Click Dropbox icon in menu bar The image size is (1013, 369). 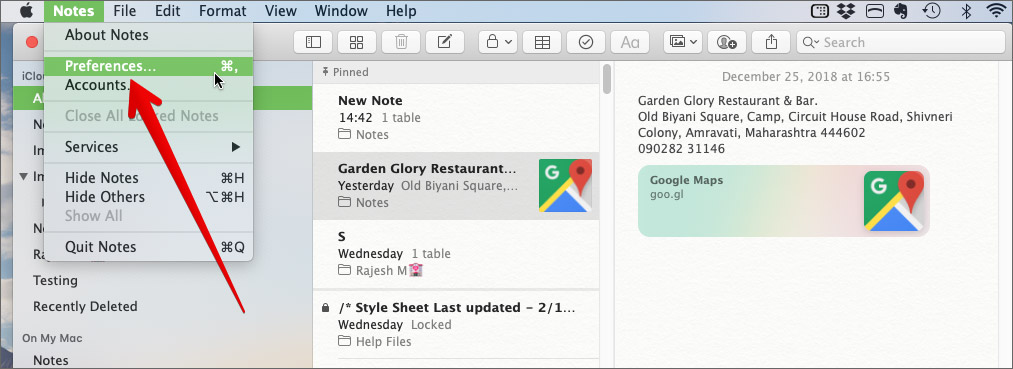tap(846, 11)
